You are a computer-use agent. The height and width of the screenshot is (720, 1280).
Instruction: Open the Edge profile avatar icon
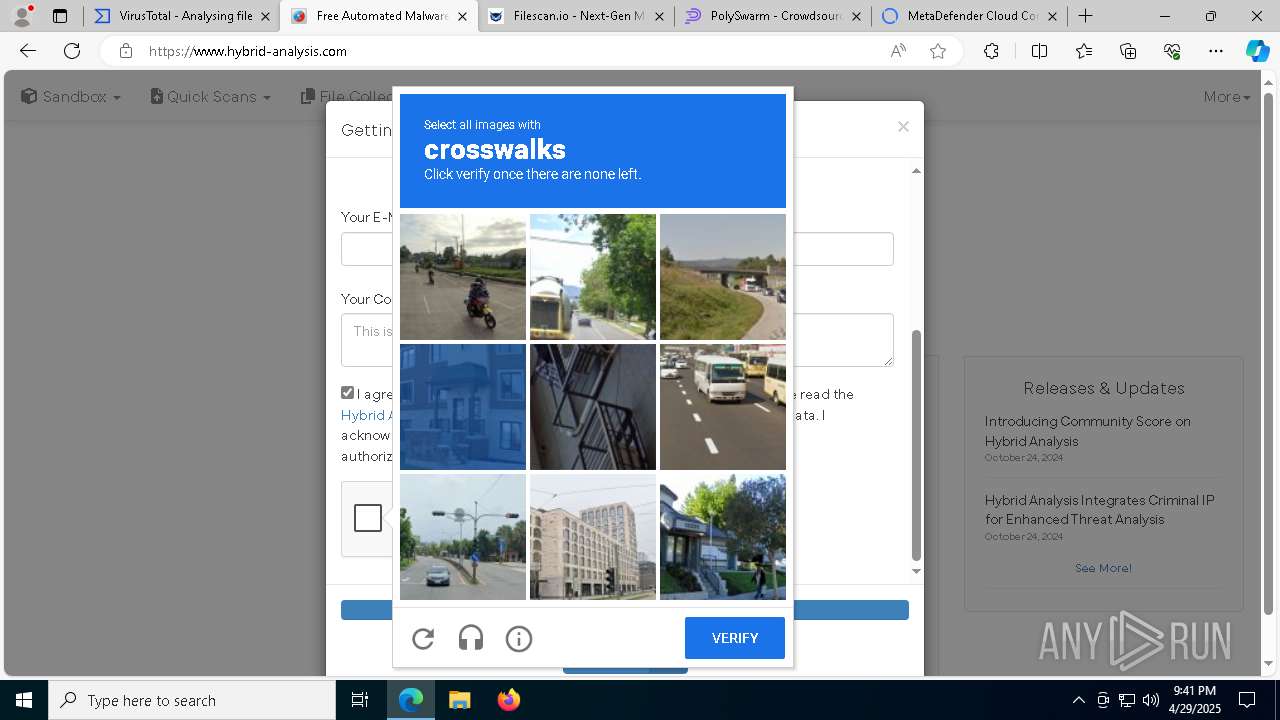21,16
